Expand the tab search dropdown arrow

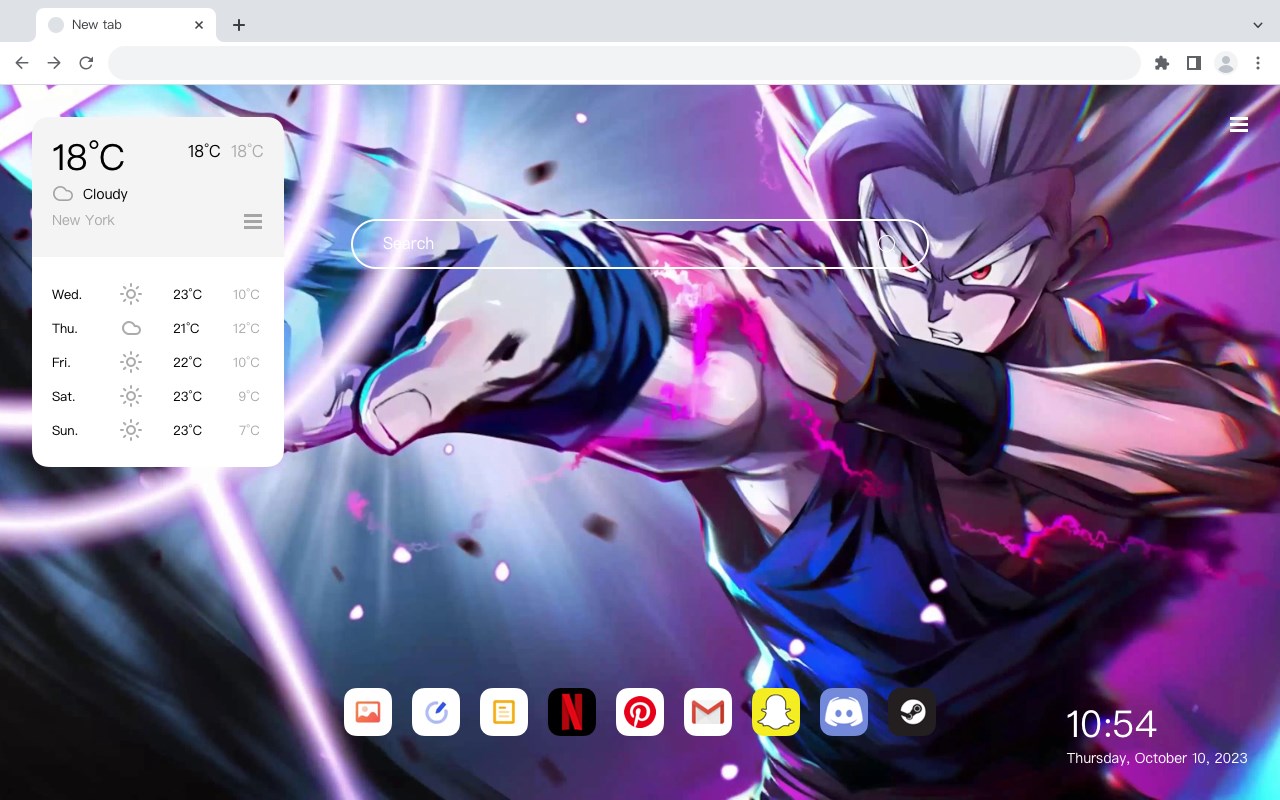(x=1258, y=25)
